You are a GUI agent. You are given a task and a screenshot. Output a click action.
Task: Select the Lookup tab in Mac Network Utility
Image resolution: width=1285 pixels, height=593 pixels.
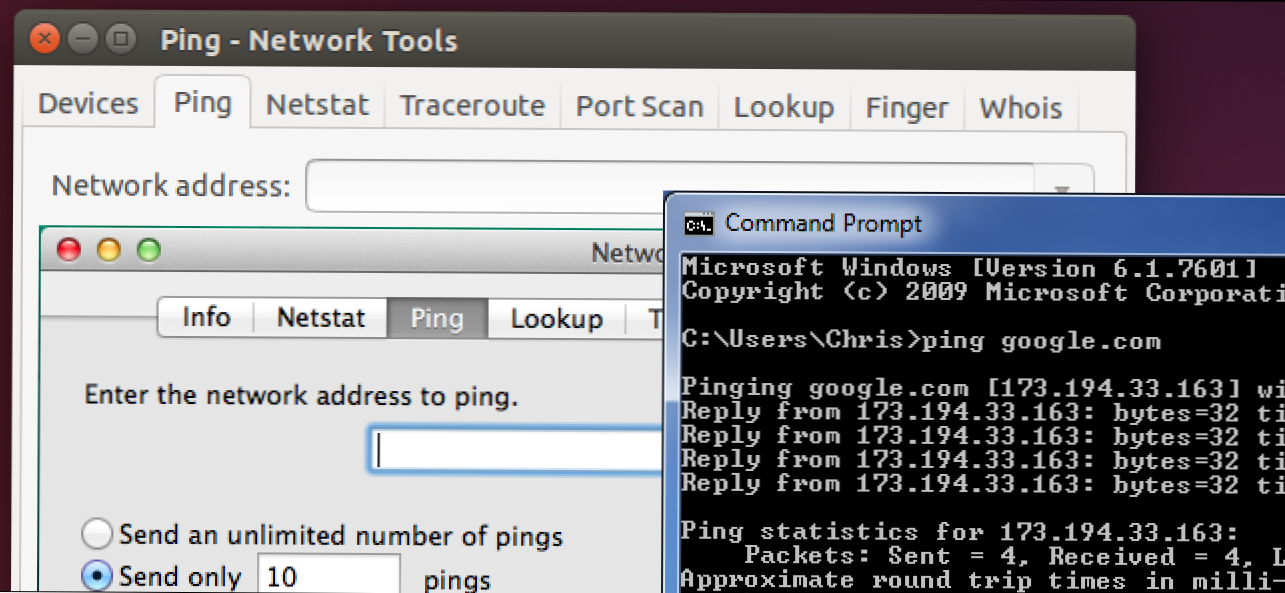(x=556, y=318)
